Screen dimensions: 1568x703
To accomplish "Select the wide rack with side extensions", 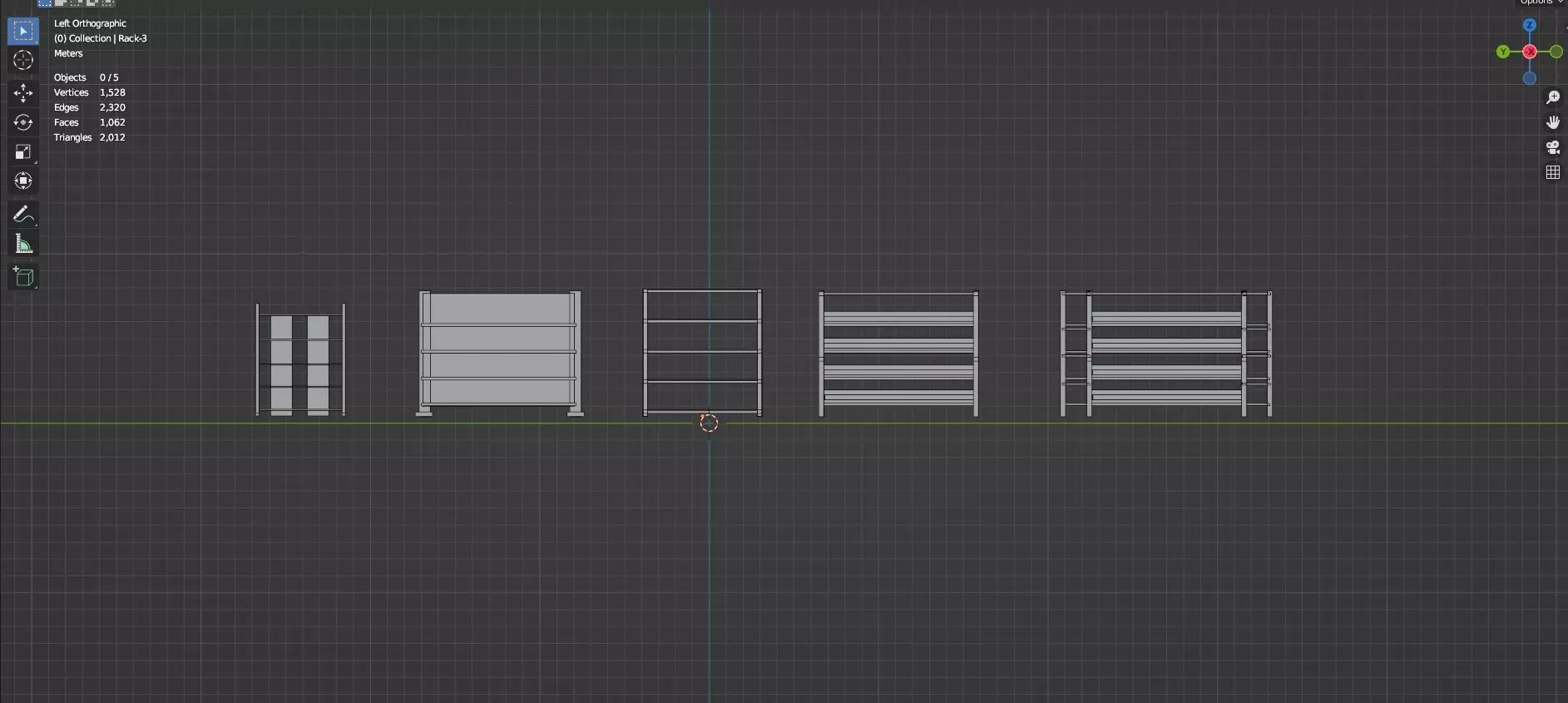I will coord(1166,354).
